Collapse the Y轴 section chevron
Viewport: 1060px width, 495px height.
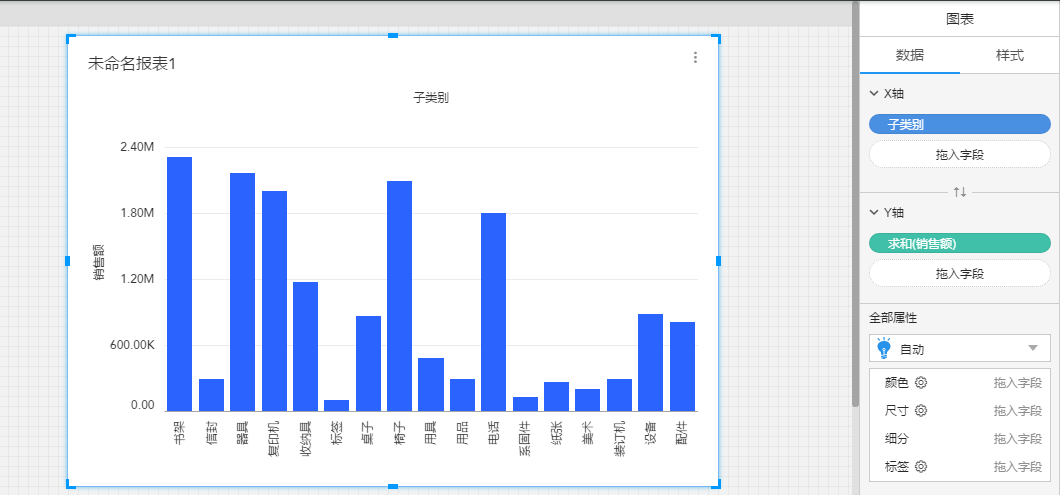[874, 213]
